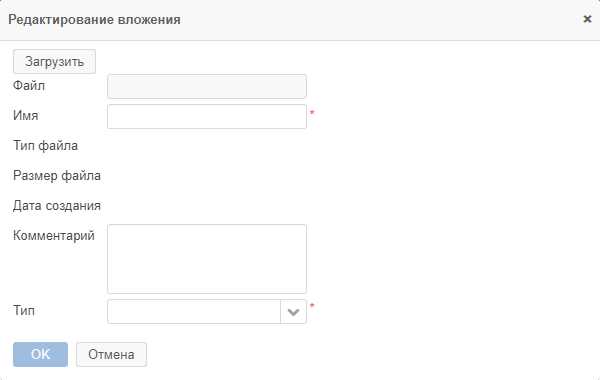Click inside the Комментарий text area

tap(207, 259)
